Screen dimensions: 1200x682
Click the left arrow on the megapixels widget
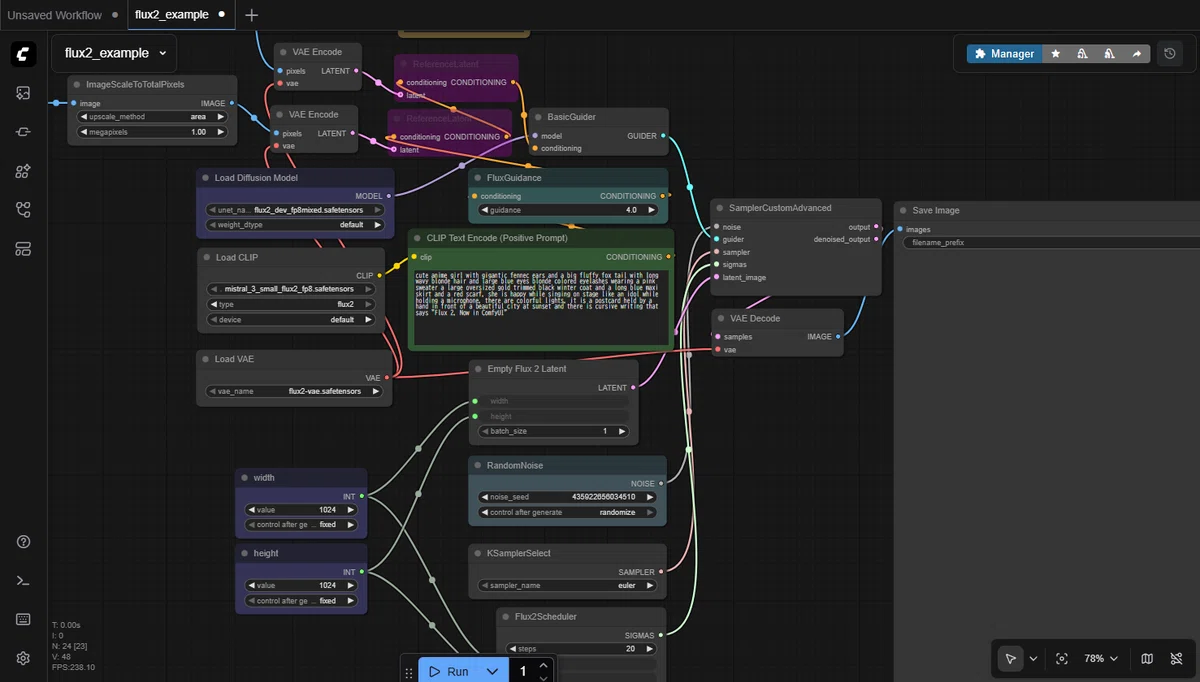[83, 132]
